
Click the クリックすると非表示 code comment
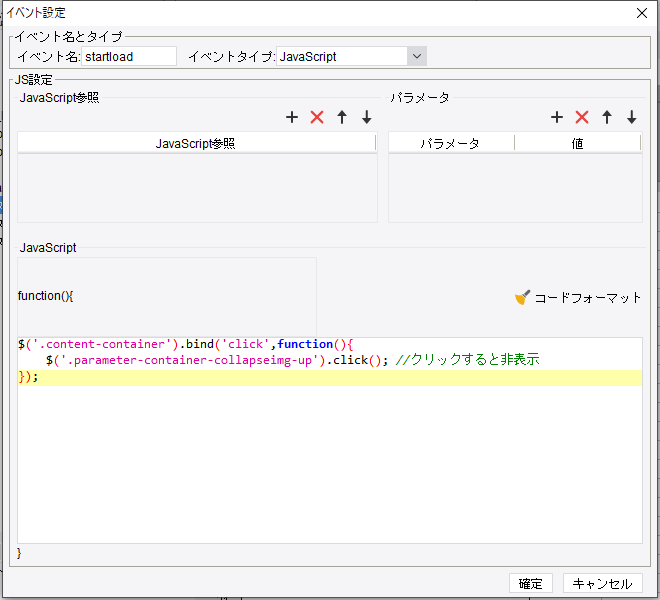pyautogui.click(x=468, y=360)
